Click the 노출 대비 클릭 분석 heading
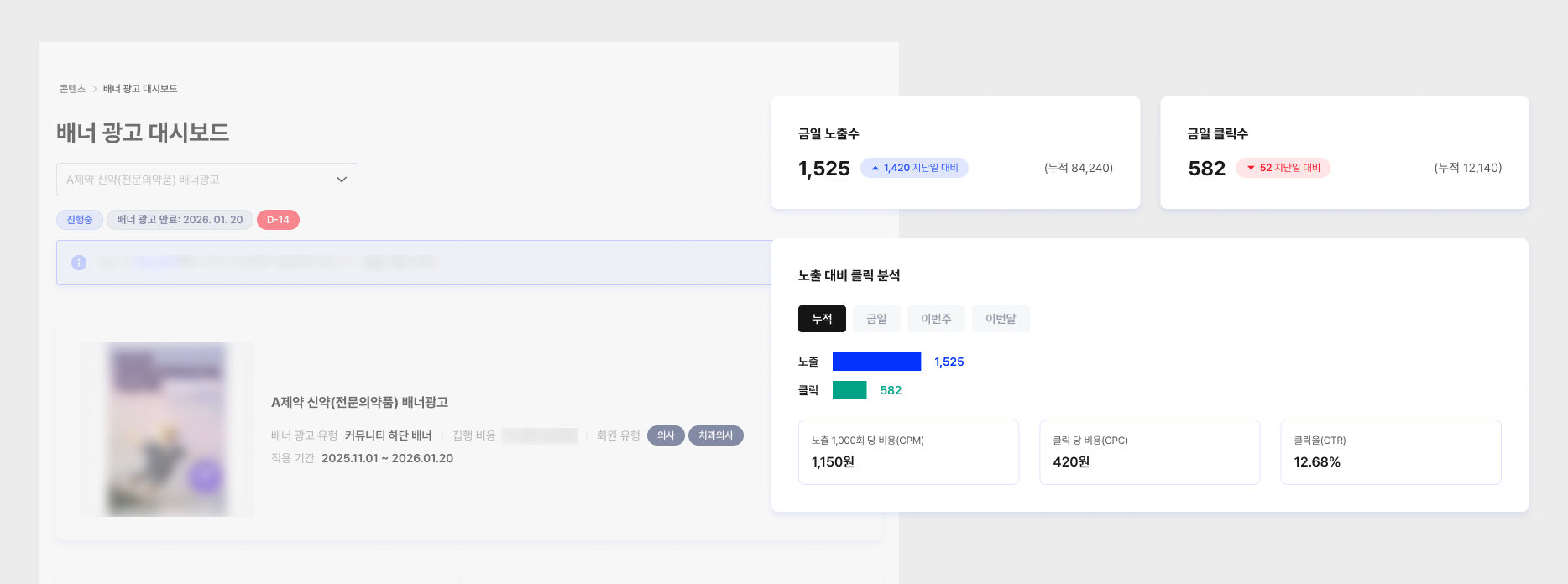 (849, 275)
